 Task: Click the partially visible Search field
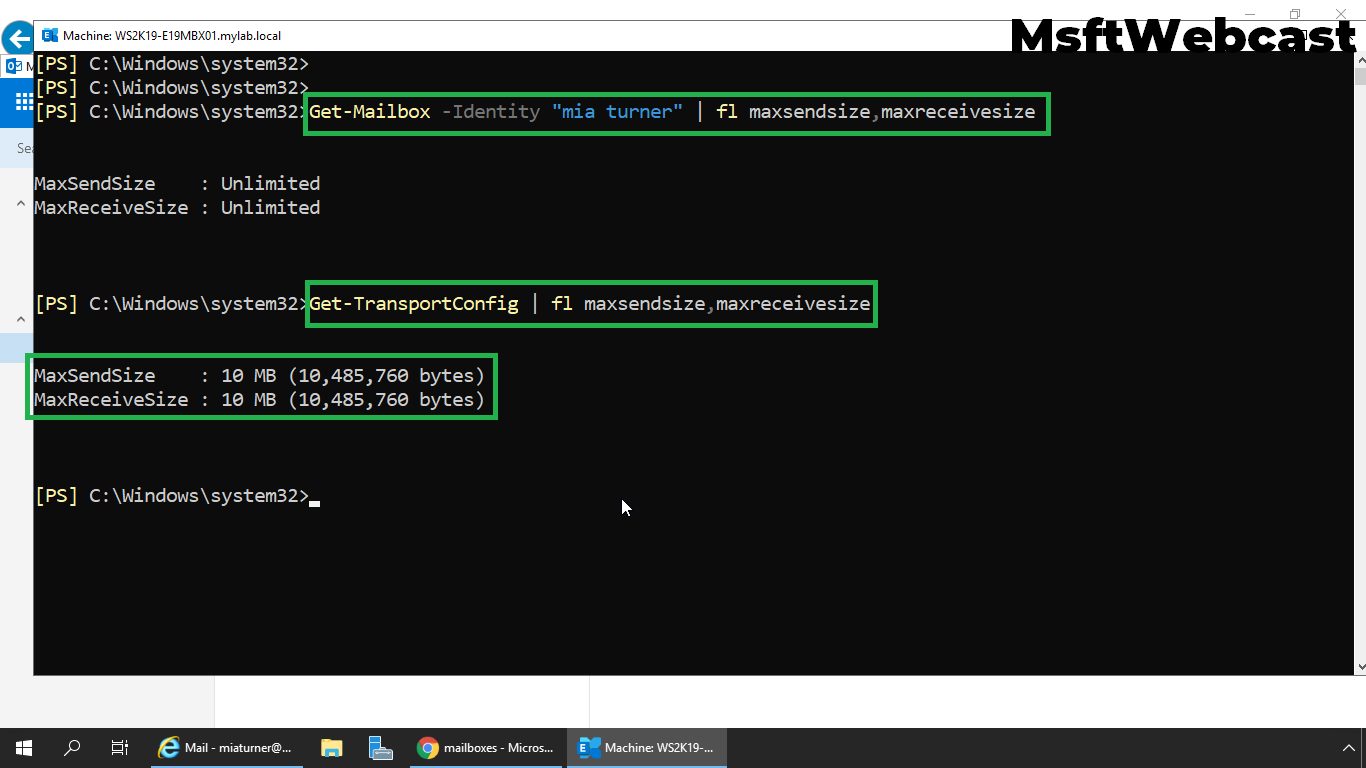coord(24,148)
